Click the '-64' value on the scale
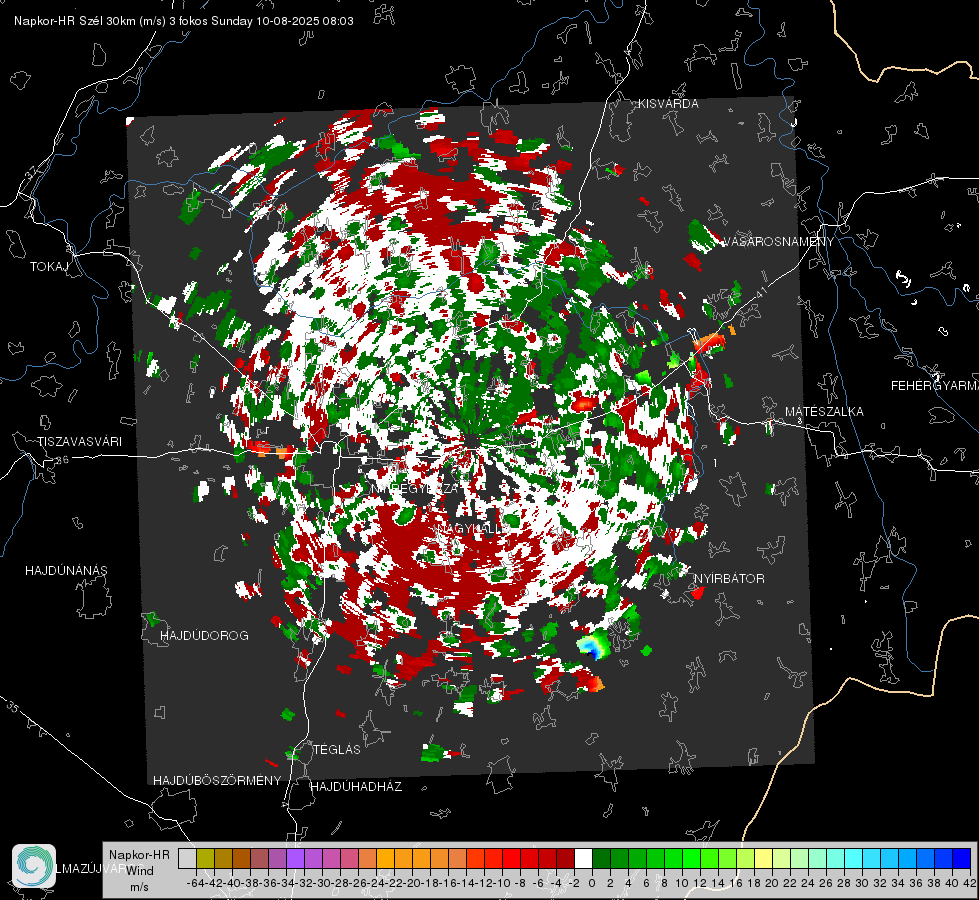 pyautogui.click(x=195, y=883)
